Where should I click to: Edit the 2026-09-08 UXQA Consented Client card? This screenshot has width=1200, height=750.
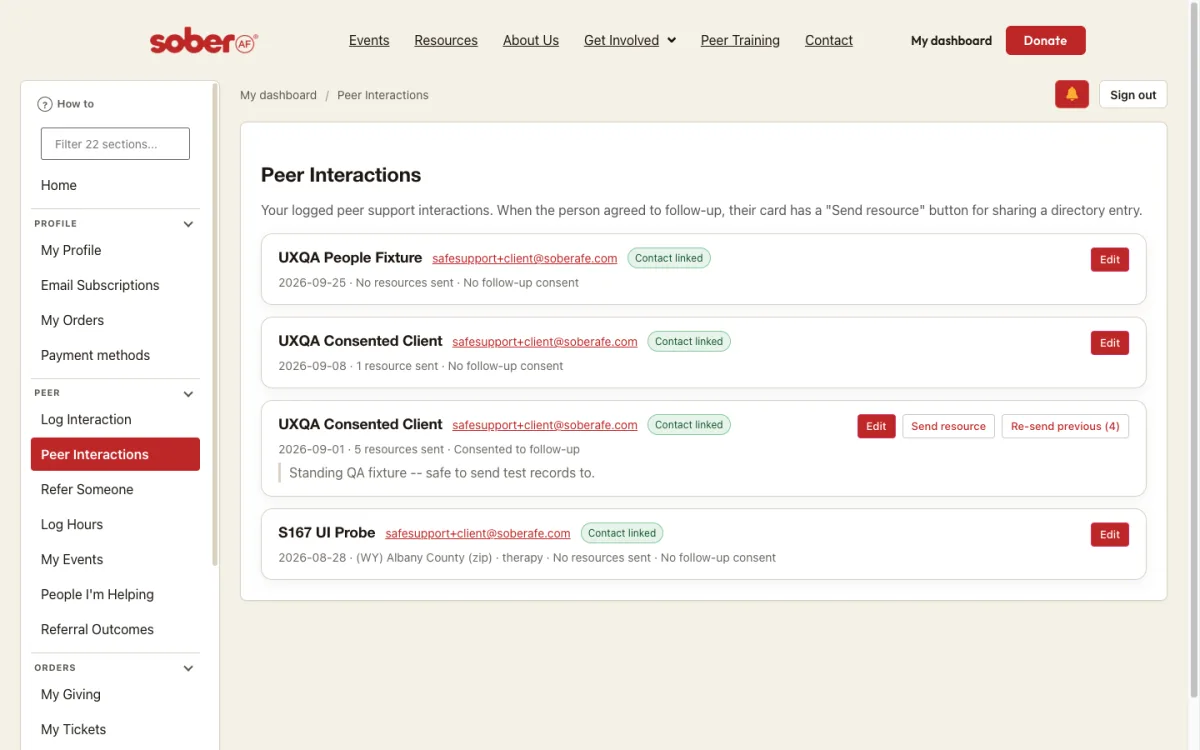tap(1110, 343)
